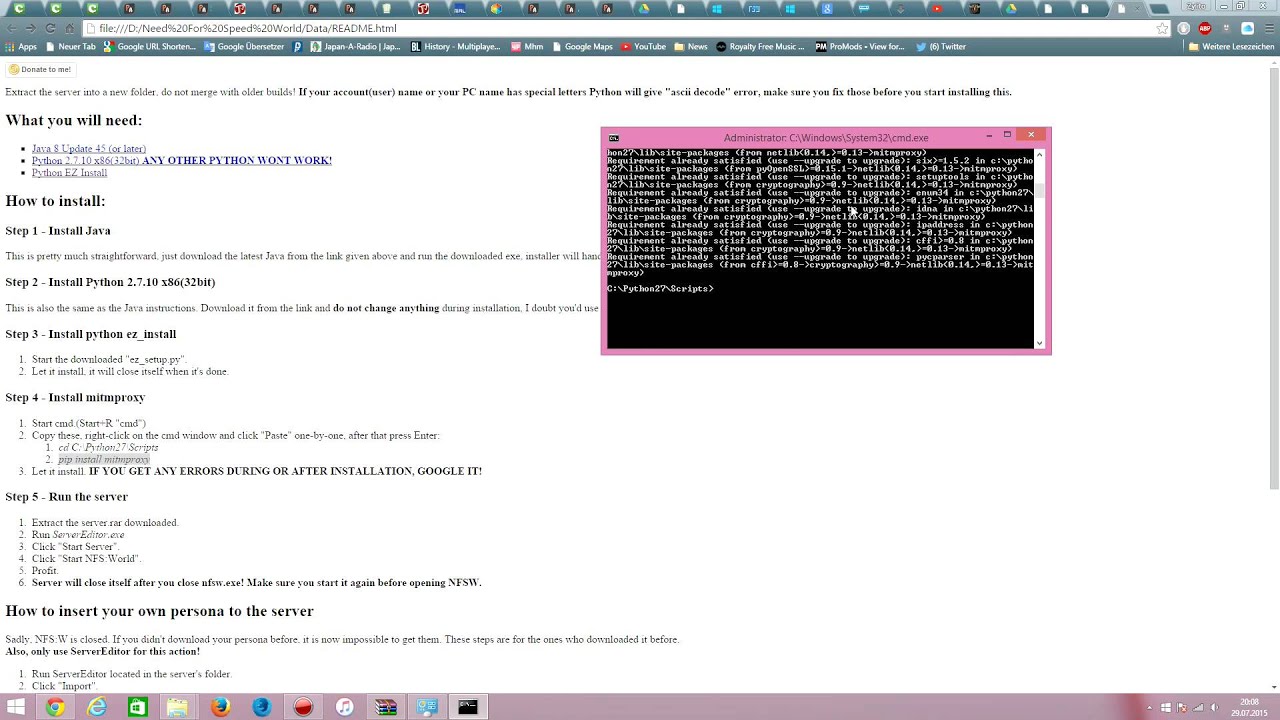Click the 'How to insert your own persona' heading
Screen dimensions: 1280x720
point(159,611)
